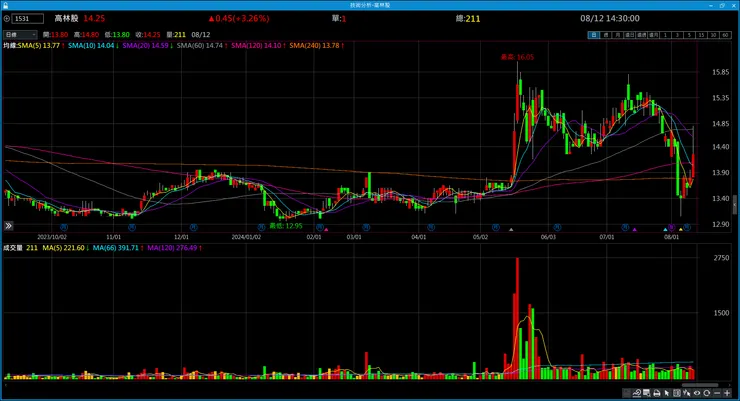Select the 60-minute interval tab
The height and width of the screenshot is (401, 740).
click(x=725, y=35)
